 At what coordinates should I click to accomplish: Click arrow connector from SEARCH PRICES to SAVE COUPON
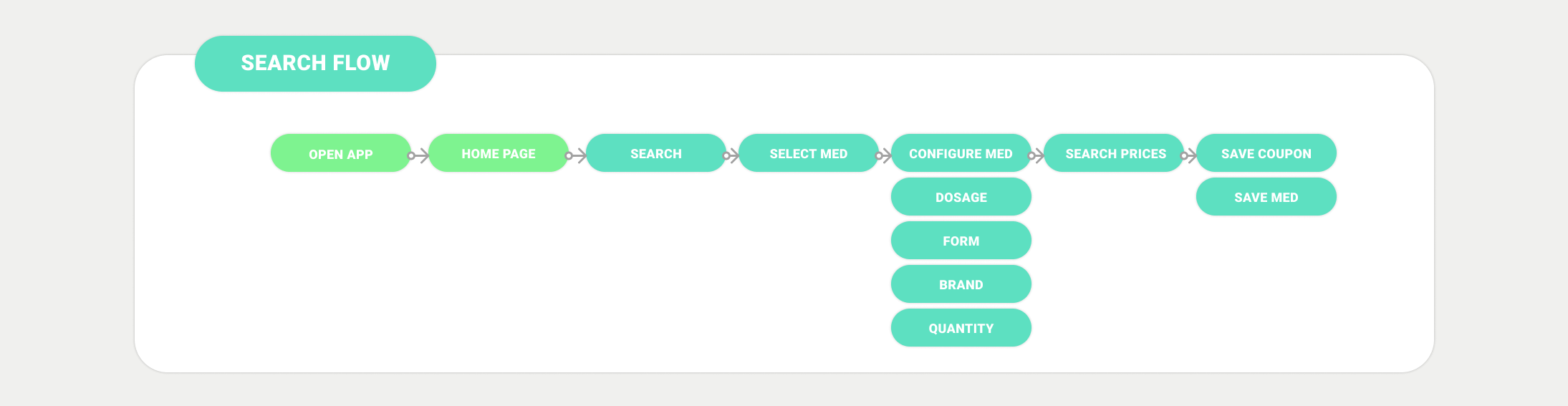tap(1189, 155)
